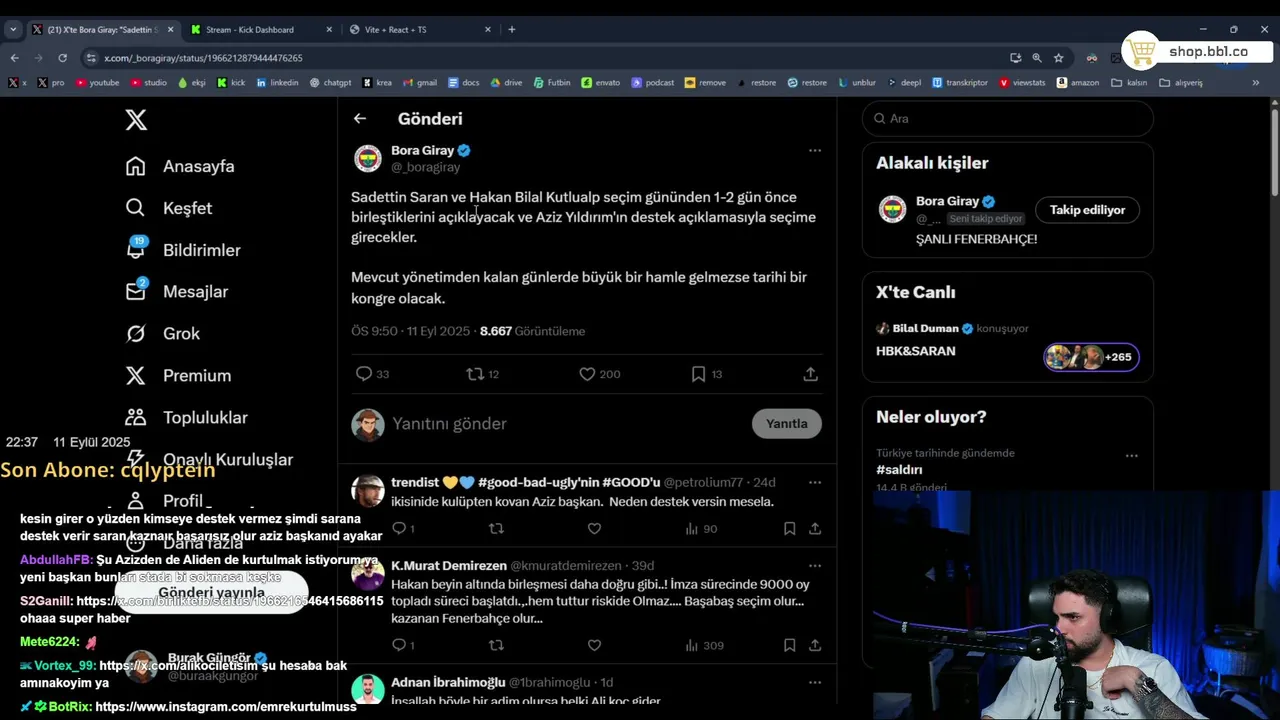This screenshot has width=1280, height=720.
Task: Open Bildirimler notifications
Action: click(x=183, y=250)
